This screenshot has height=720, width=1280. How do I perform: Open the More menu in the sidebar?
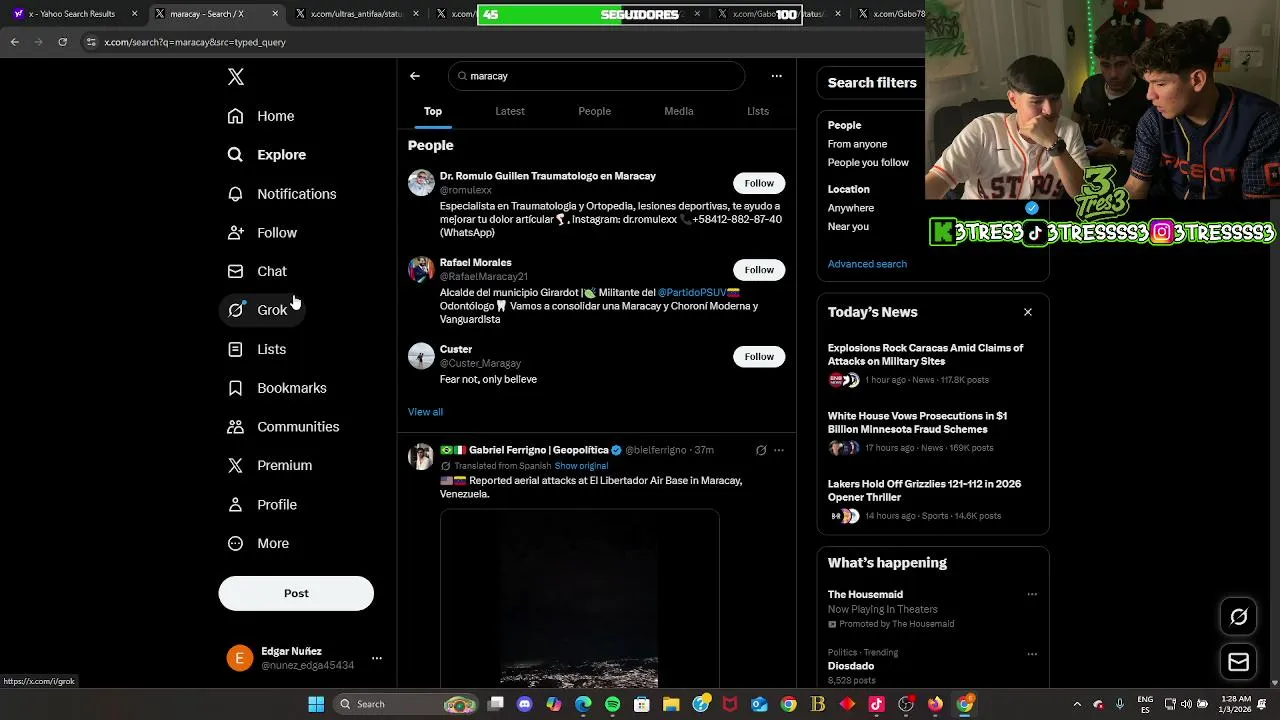point(258,543)
